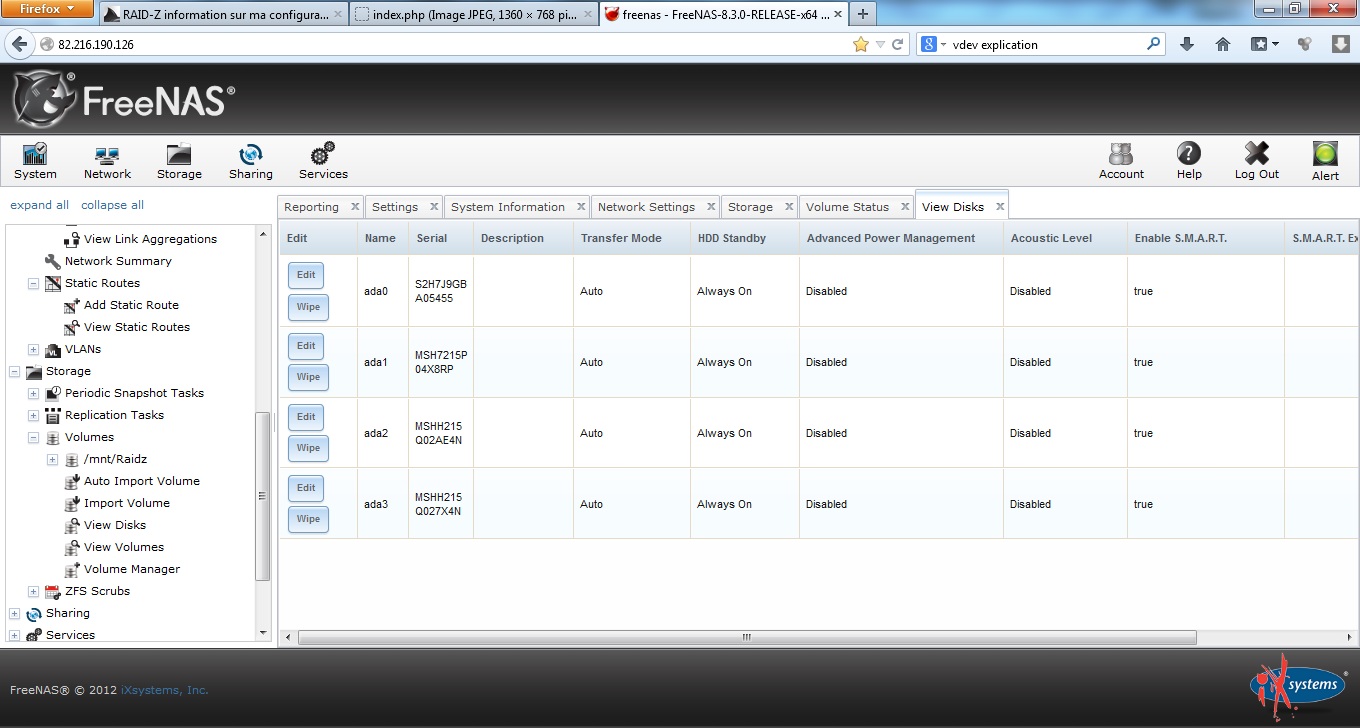
Task: Collapse the Volumes tree node
Action: (x=33, y=437)
